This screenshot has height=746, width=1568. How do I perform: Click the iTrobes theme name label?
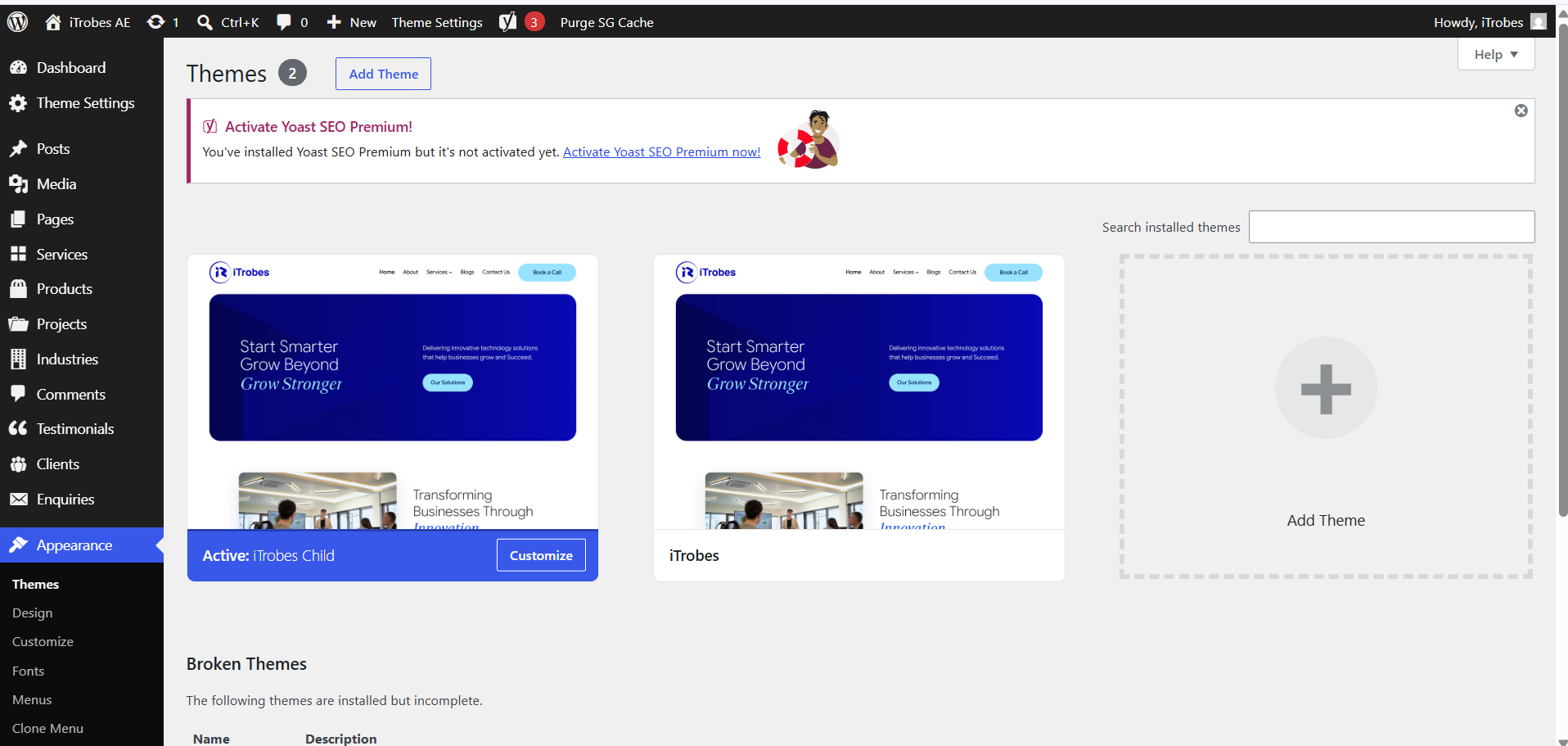[x=694, y=556]
